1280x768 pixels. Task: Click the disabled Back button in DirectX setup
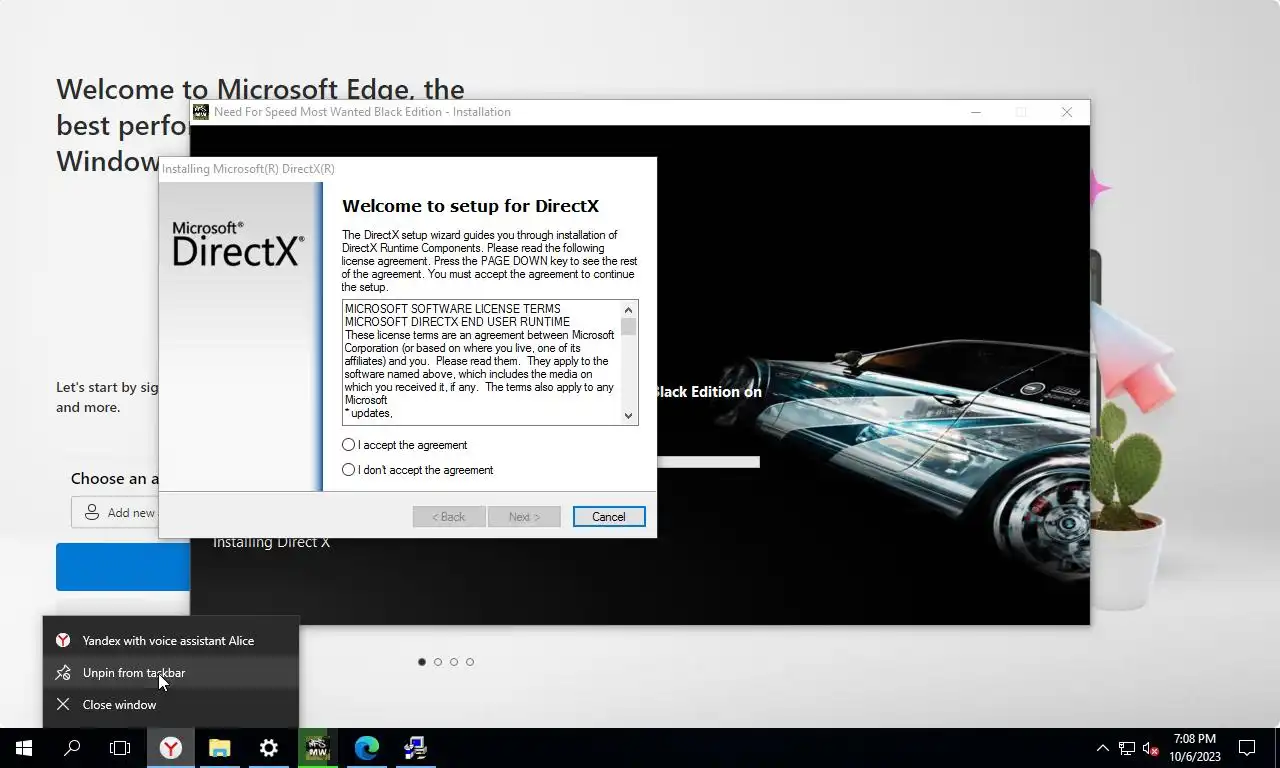pos(449,517)
